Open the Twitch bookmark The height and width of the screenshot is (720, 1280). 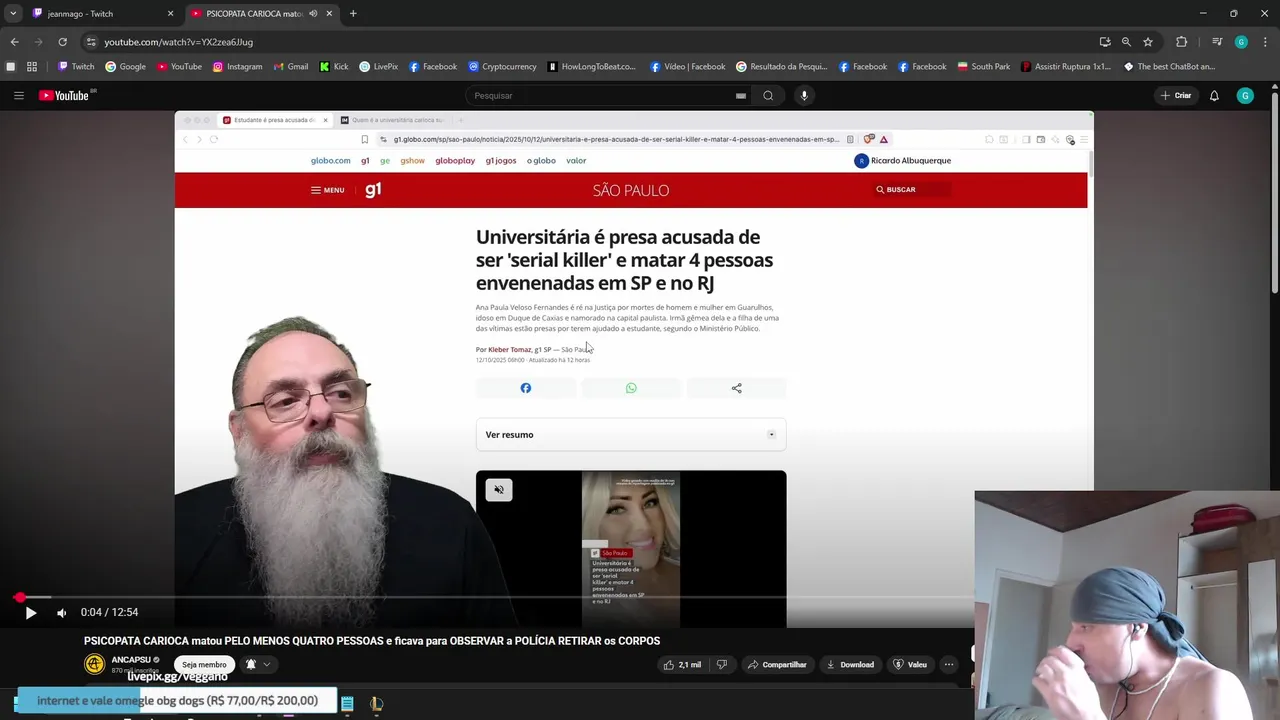coord(76,67)
